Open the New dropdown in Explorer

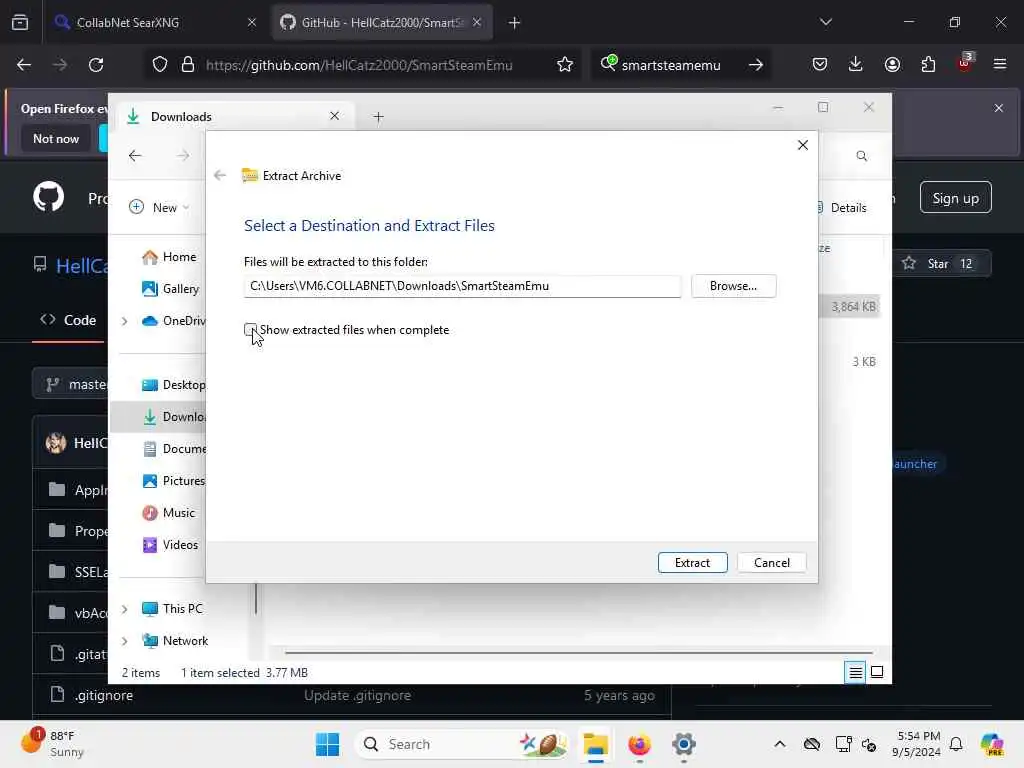click(159, 207)
